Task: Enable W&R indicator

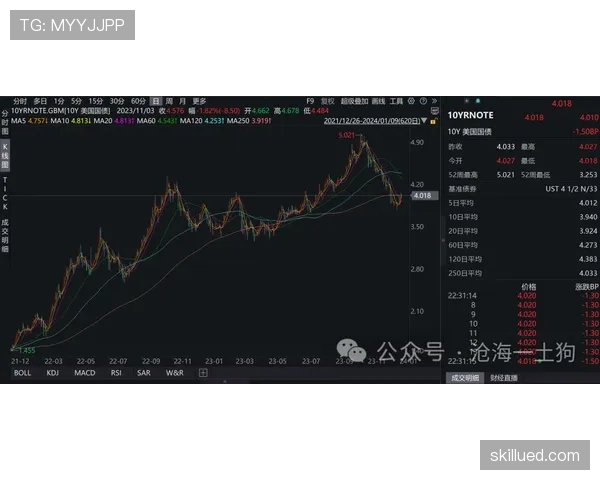Action: [174, 373]
